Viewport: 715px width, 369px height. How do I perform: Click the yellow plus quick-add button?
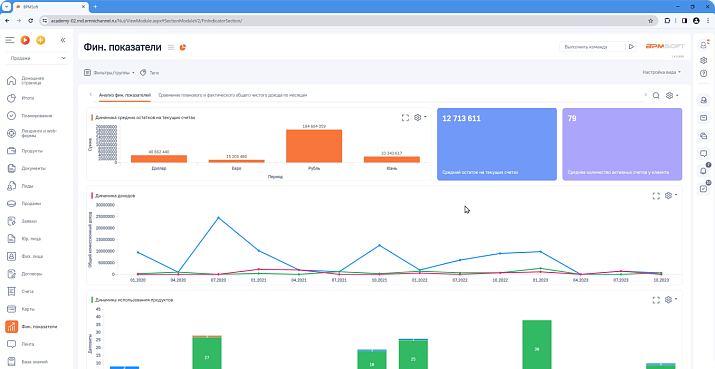tap(41, 40)
